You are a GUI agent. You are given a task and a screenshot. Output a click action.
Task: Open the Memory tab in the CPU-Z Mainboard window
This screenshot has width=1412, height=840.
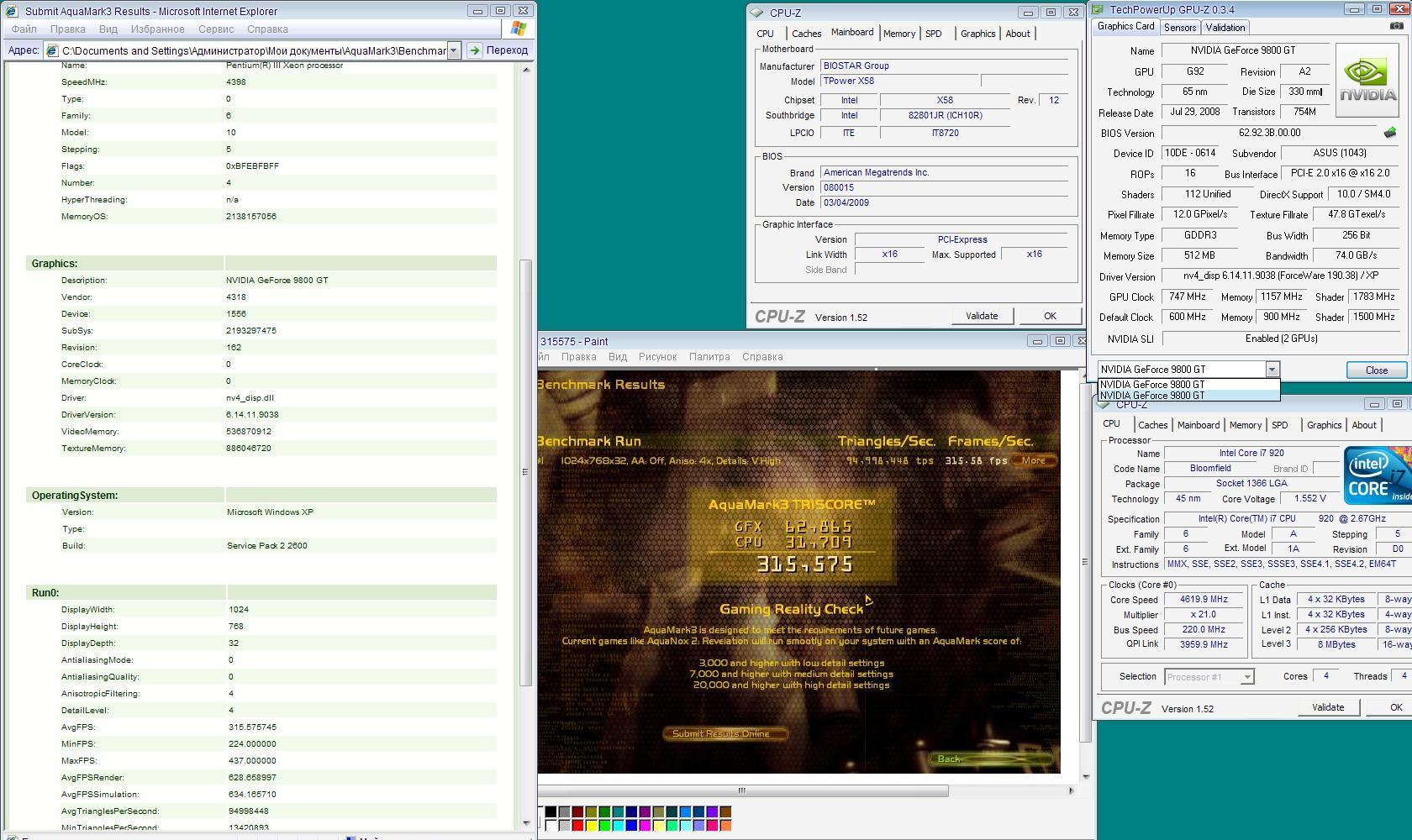coord(899,34)
